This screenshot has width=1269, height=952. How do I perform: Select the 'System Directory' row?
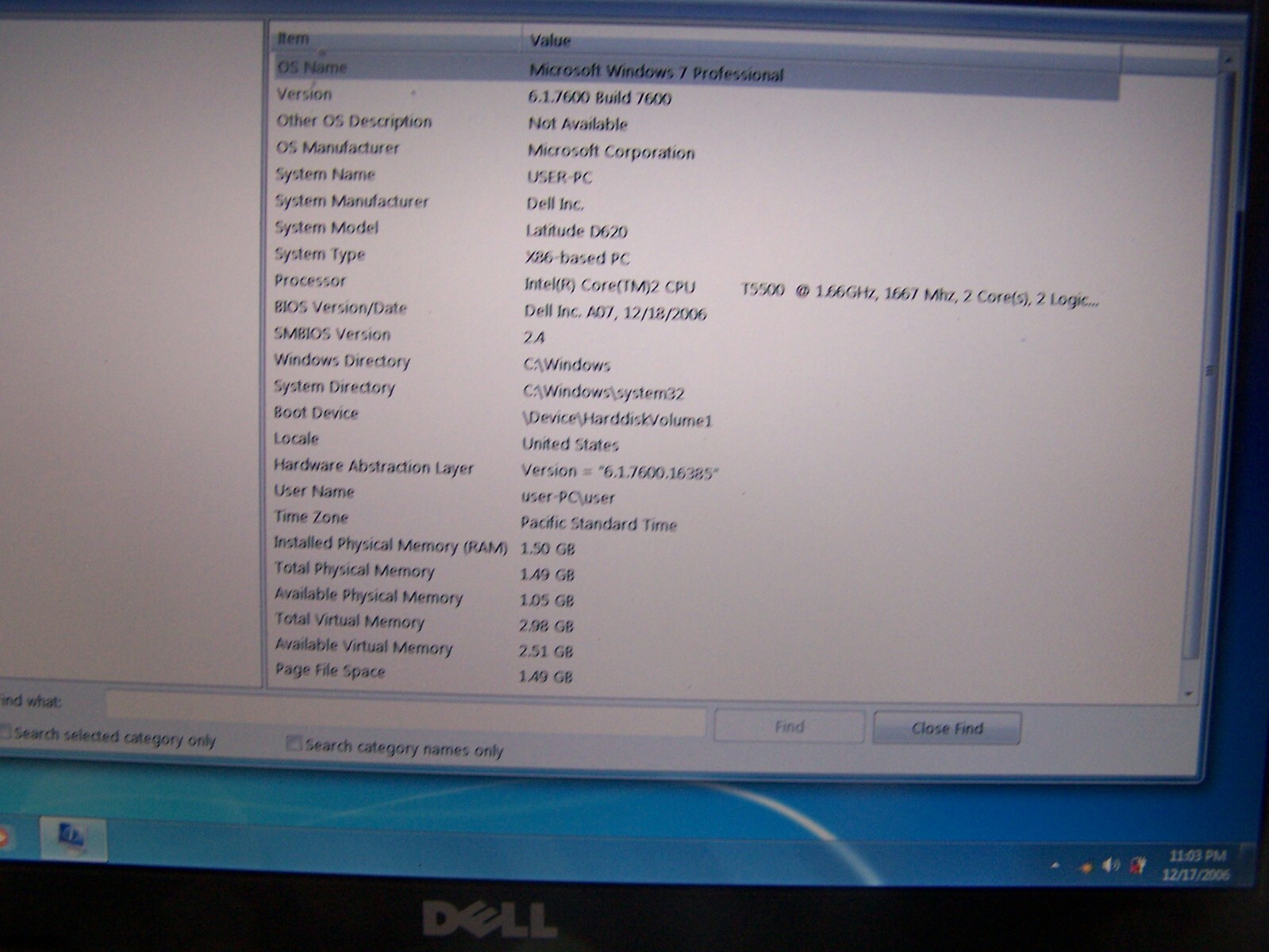pyautogui.click(x=334, y=387)
